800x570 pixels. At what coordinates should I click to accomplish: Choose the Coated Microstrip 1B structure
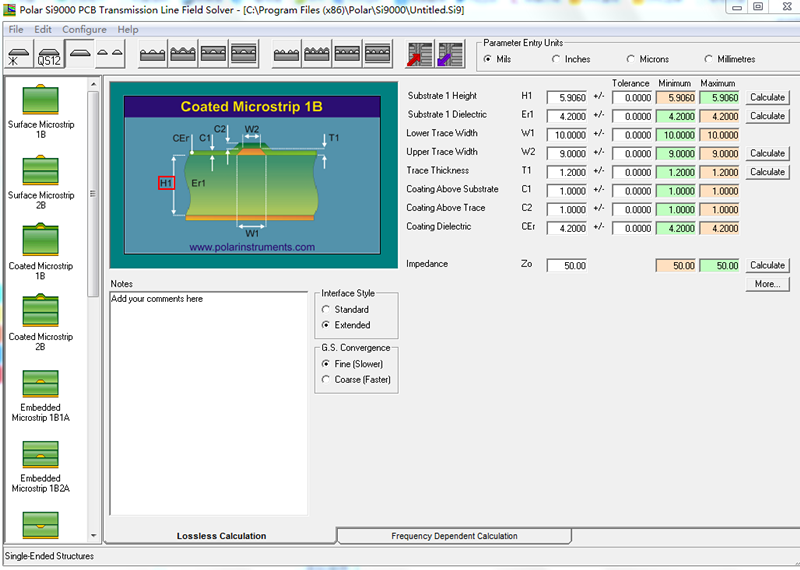point(41,253)
